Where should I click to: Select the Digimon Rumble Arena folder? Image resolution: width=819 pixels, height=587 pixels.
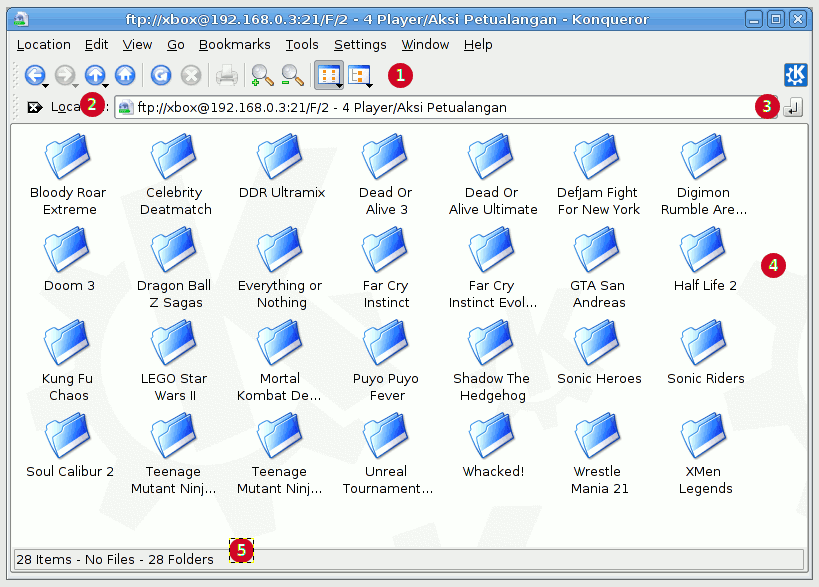point(704,175)
